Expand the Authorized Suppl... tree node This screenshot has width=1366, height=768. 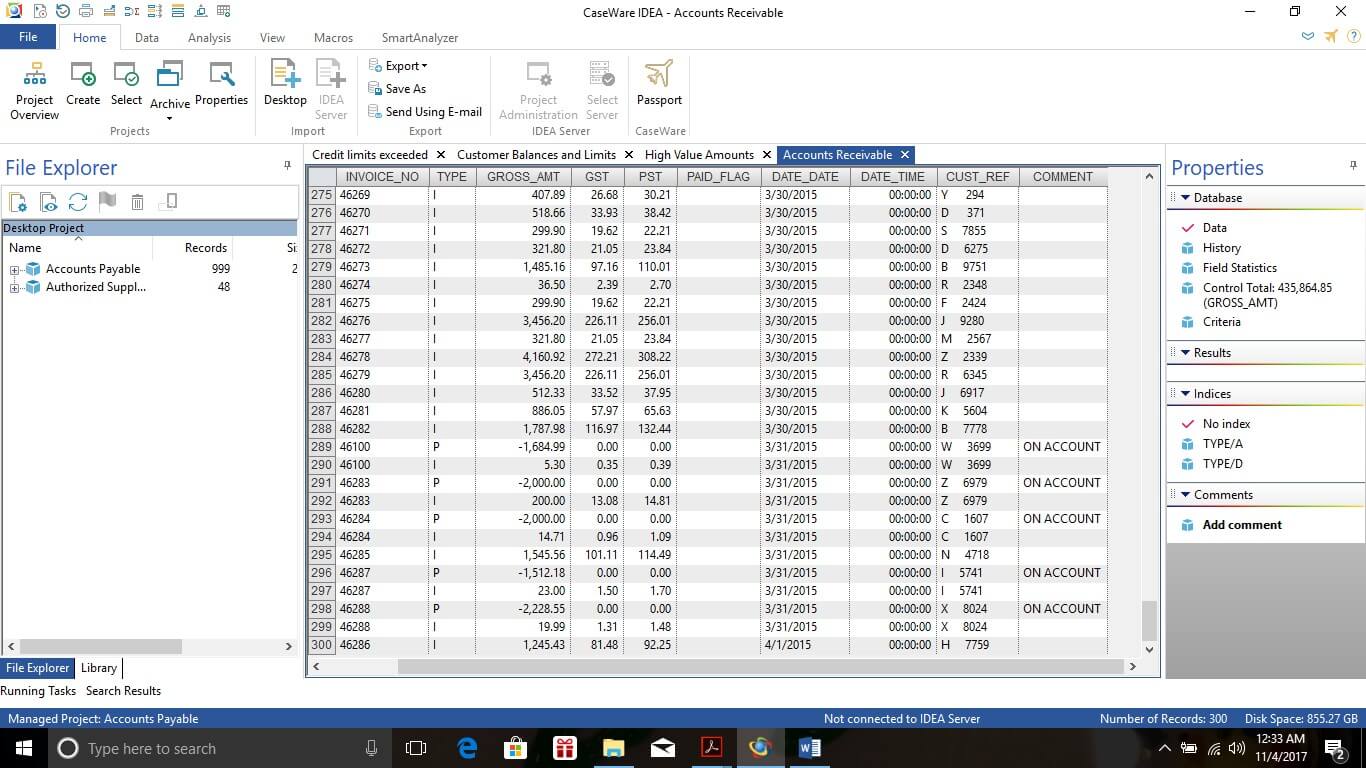15,287
